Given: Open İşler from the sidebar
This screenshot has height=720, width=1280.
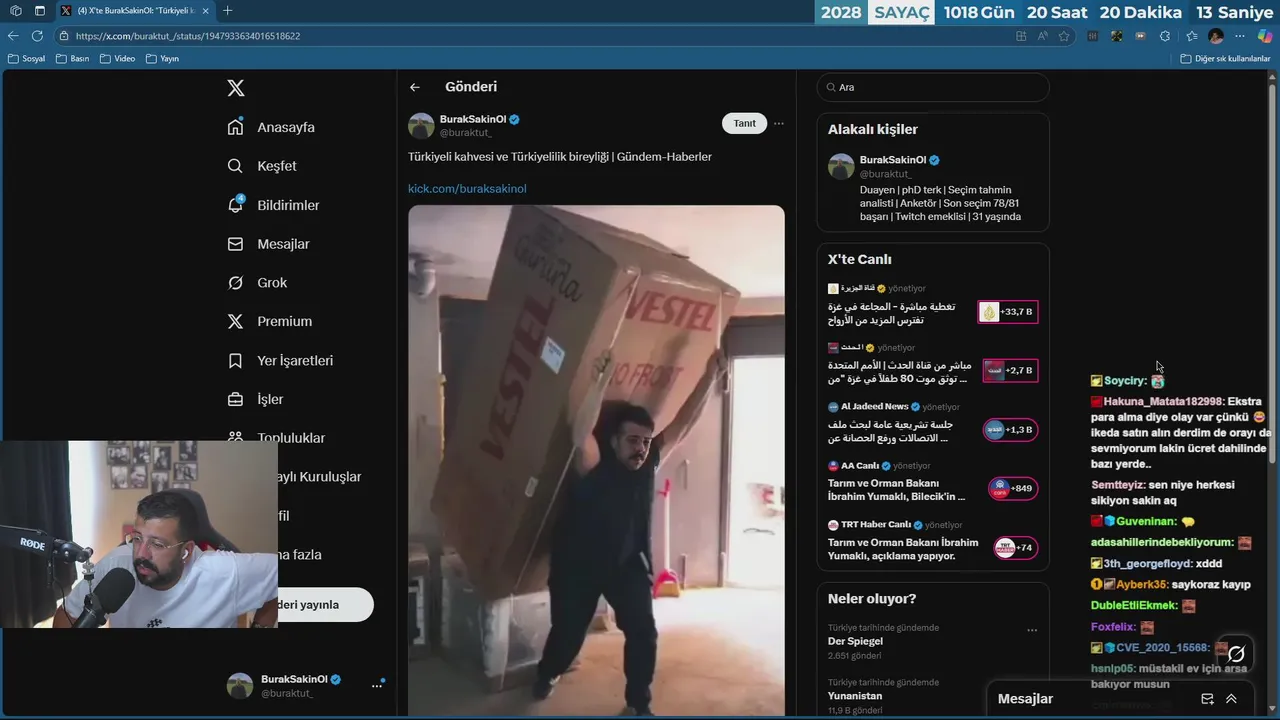Looking at the screenshot, I should [x=255, y=399].
